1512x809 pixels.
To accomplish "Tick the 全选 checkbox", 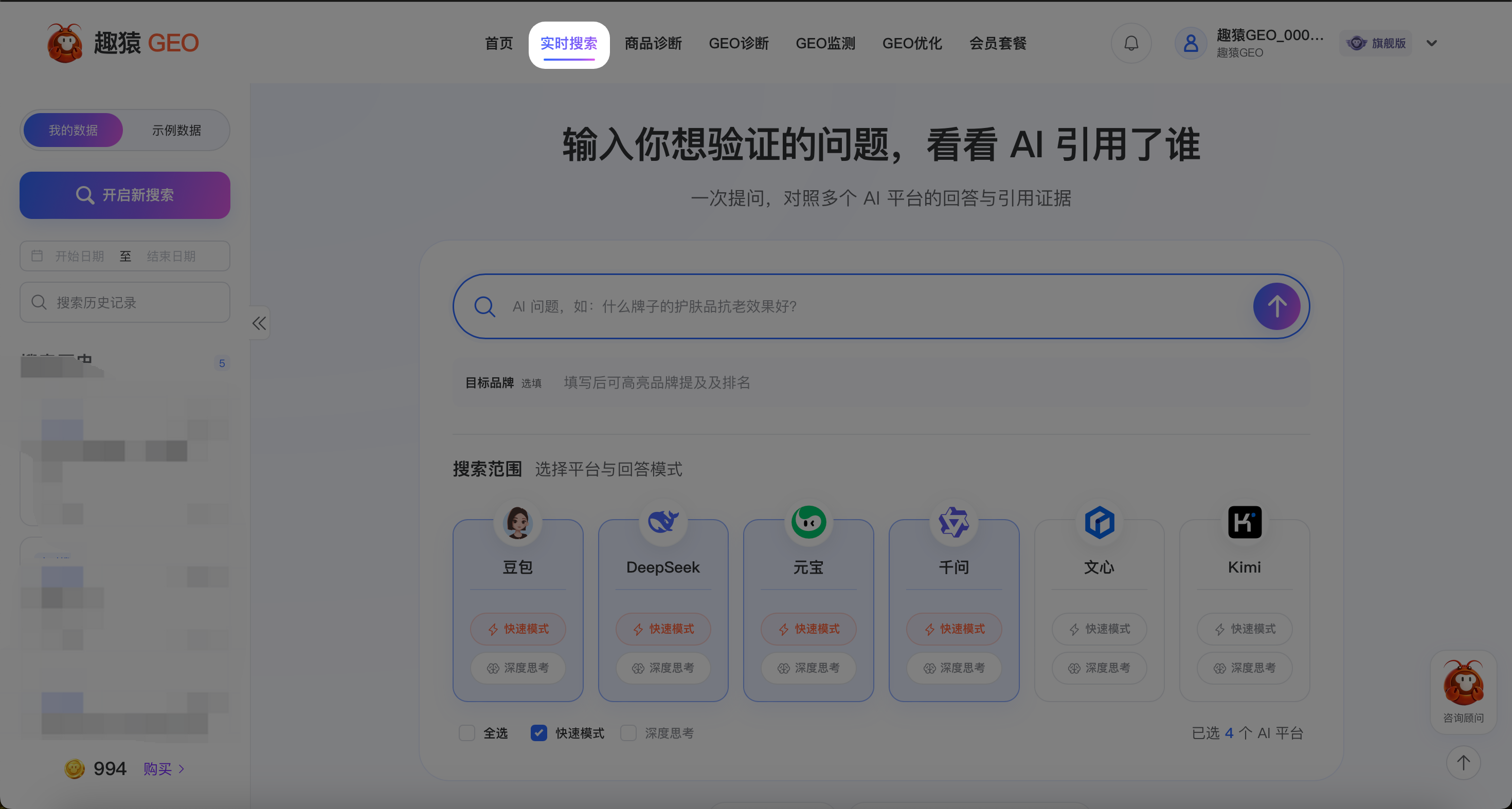I will pos(466,733).
